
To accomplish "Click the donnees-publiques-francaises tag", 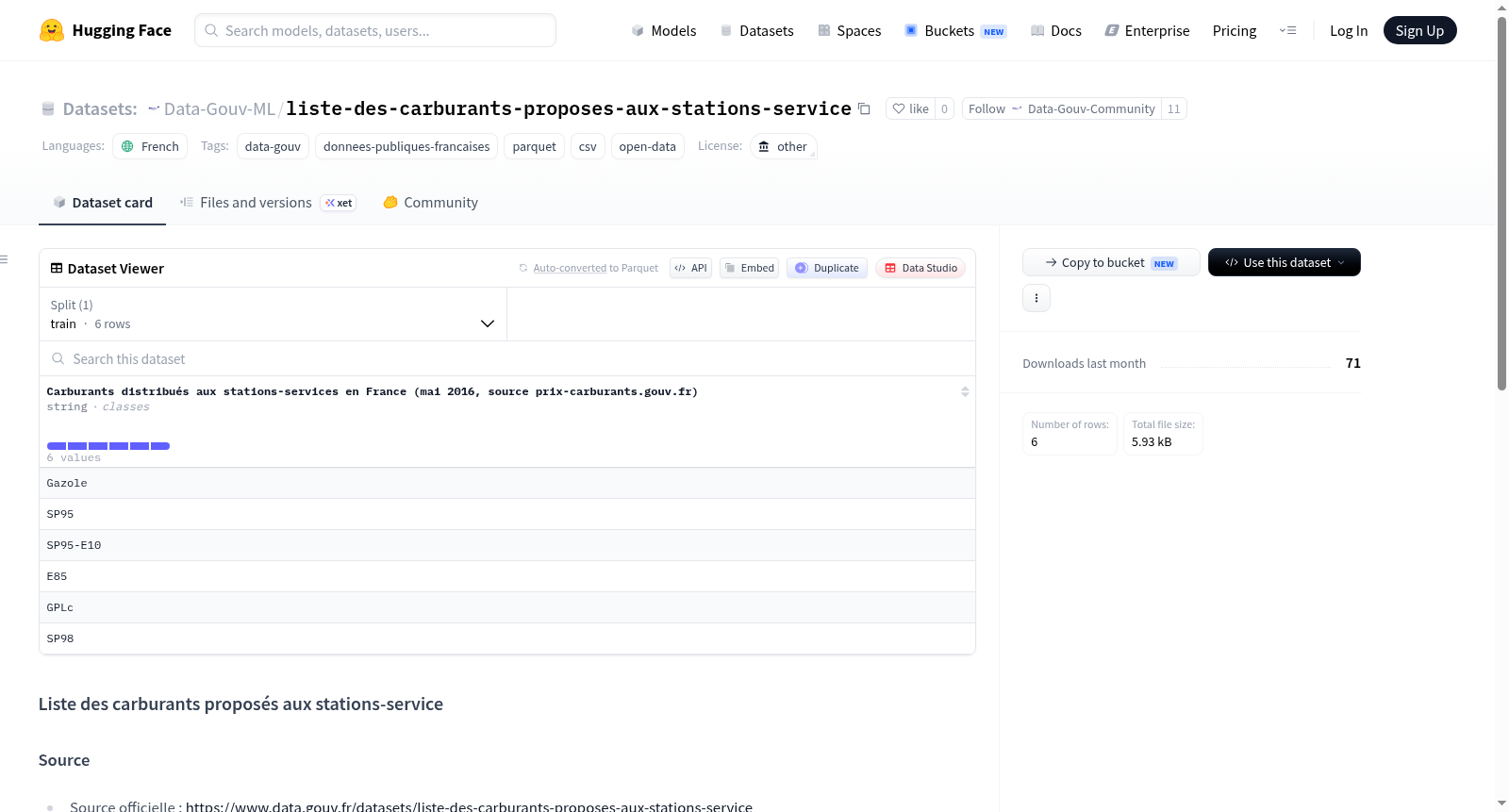I will [406, 146].
